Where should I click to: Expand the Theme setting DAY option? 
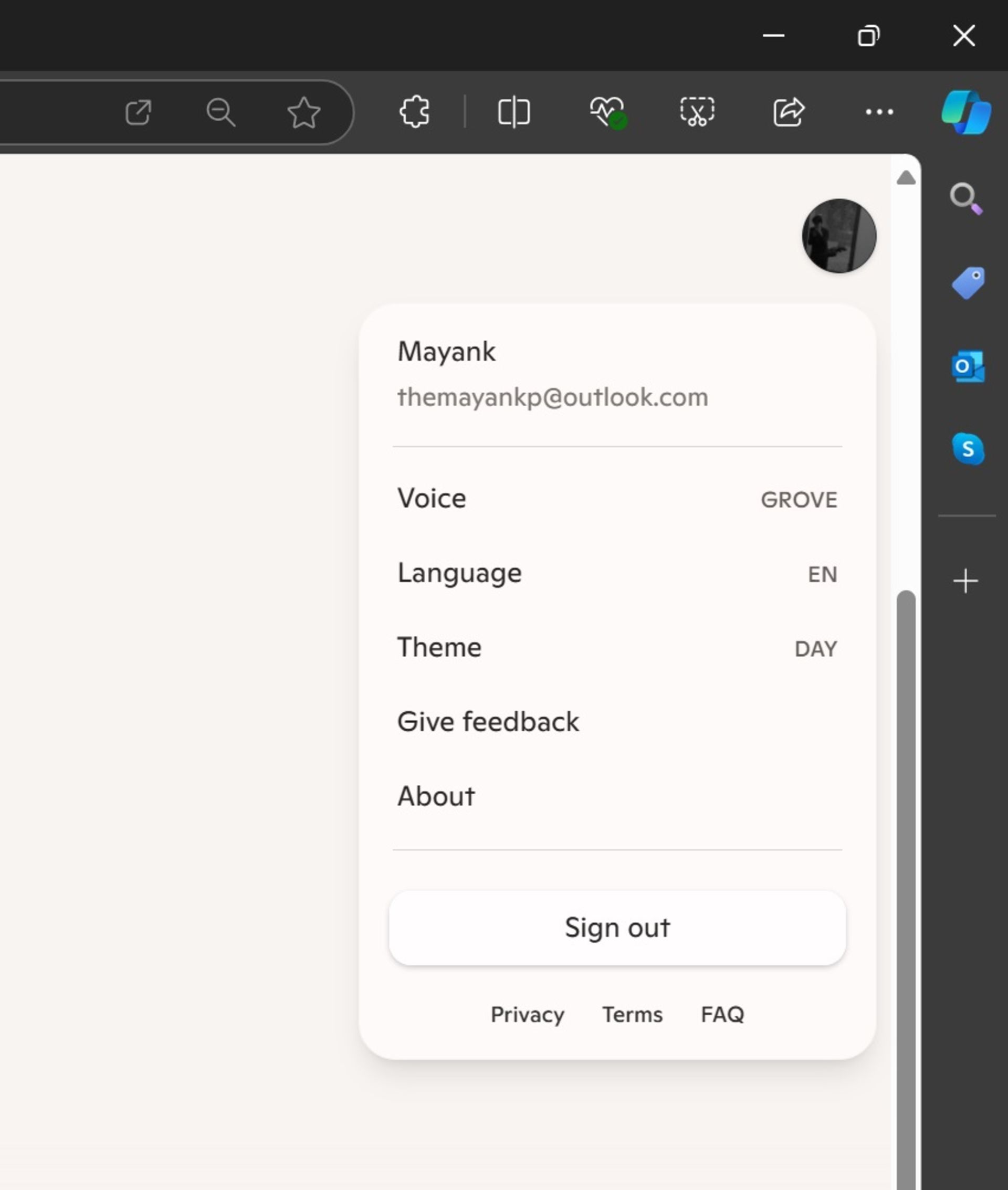(x=815, y=647)
